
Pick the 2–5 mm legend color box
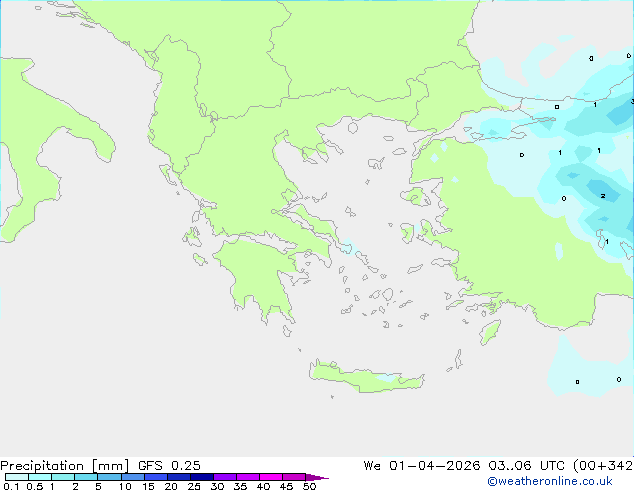pyautogui.click(x=86, y=477)
